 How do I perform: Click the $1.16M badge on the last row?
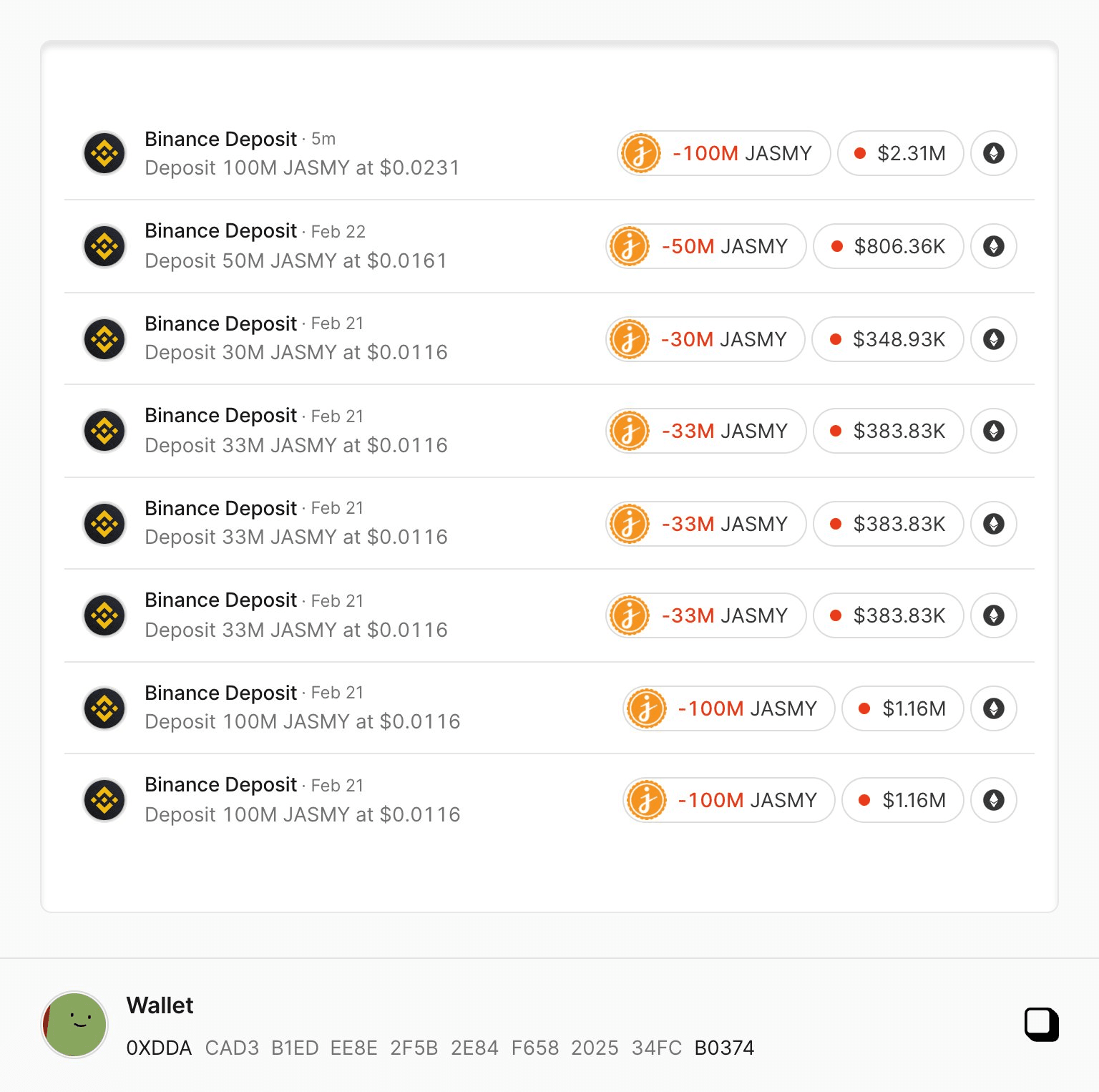click(x=902, y=800)
